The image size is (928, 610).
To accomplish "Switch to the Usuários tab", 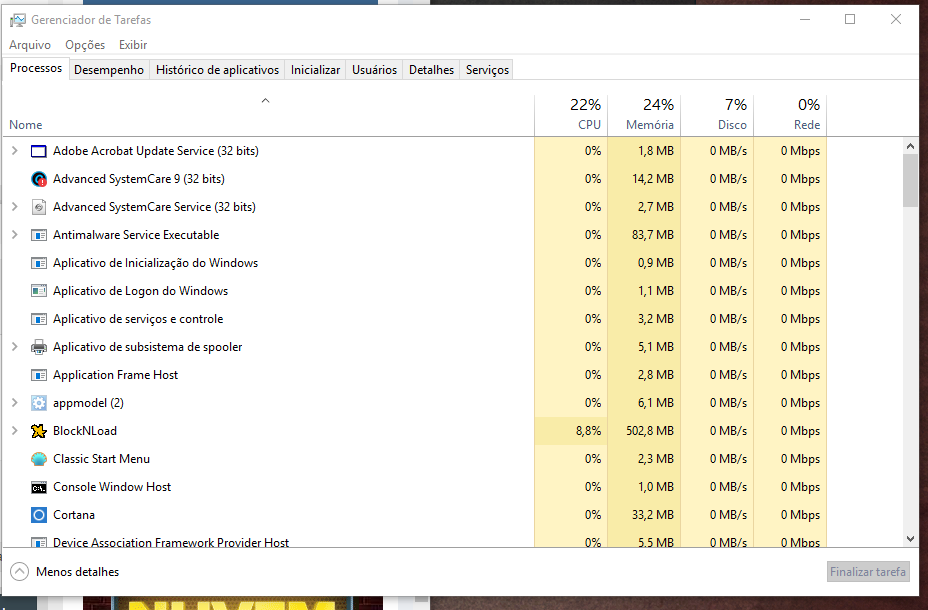I will click(375, 70).
